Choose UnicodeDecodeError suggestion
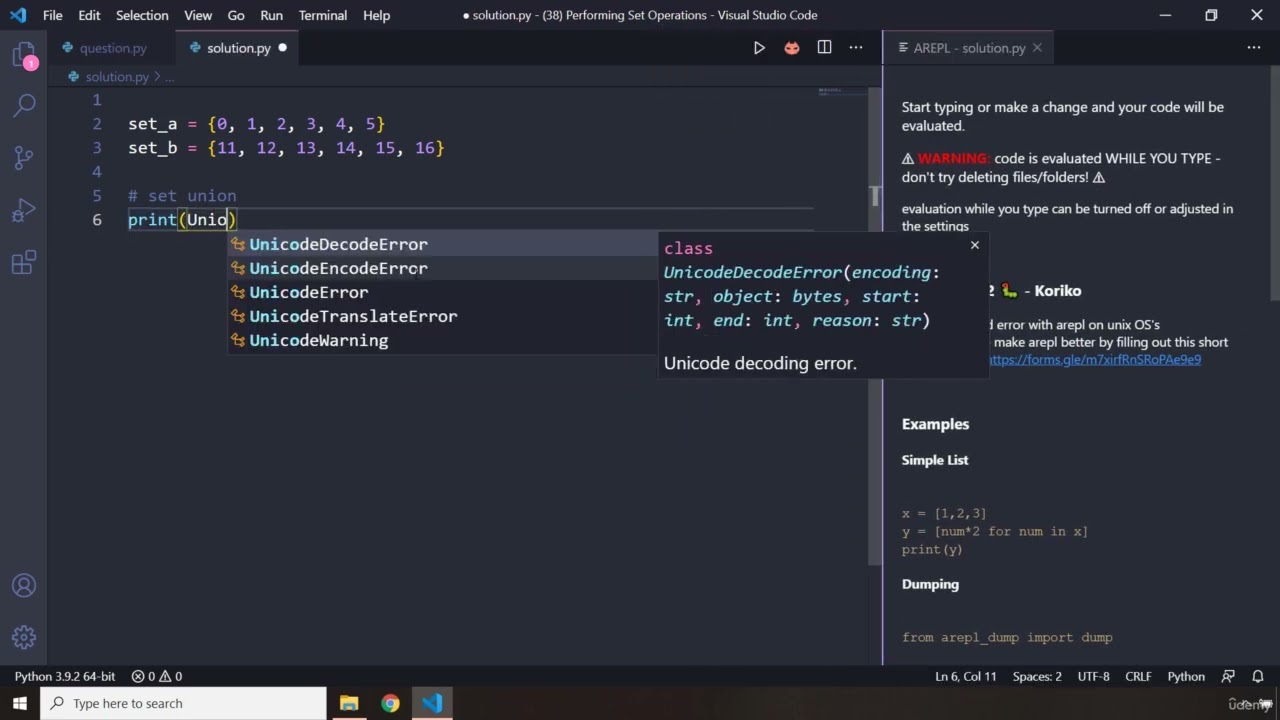 coord(441,244)
